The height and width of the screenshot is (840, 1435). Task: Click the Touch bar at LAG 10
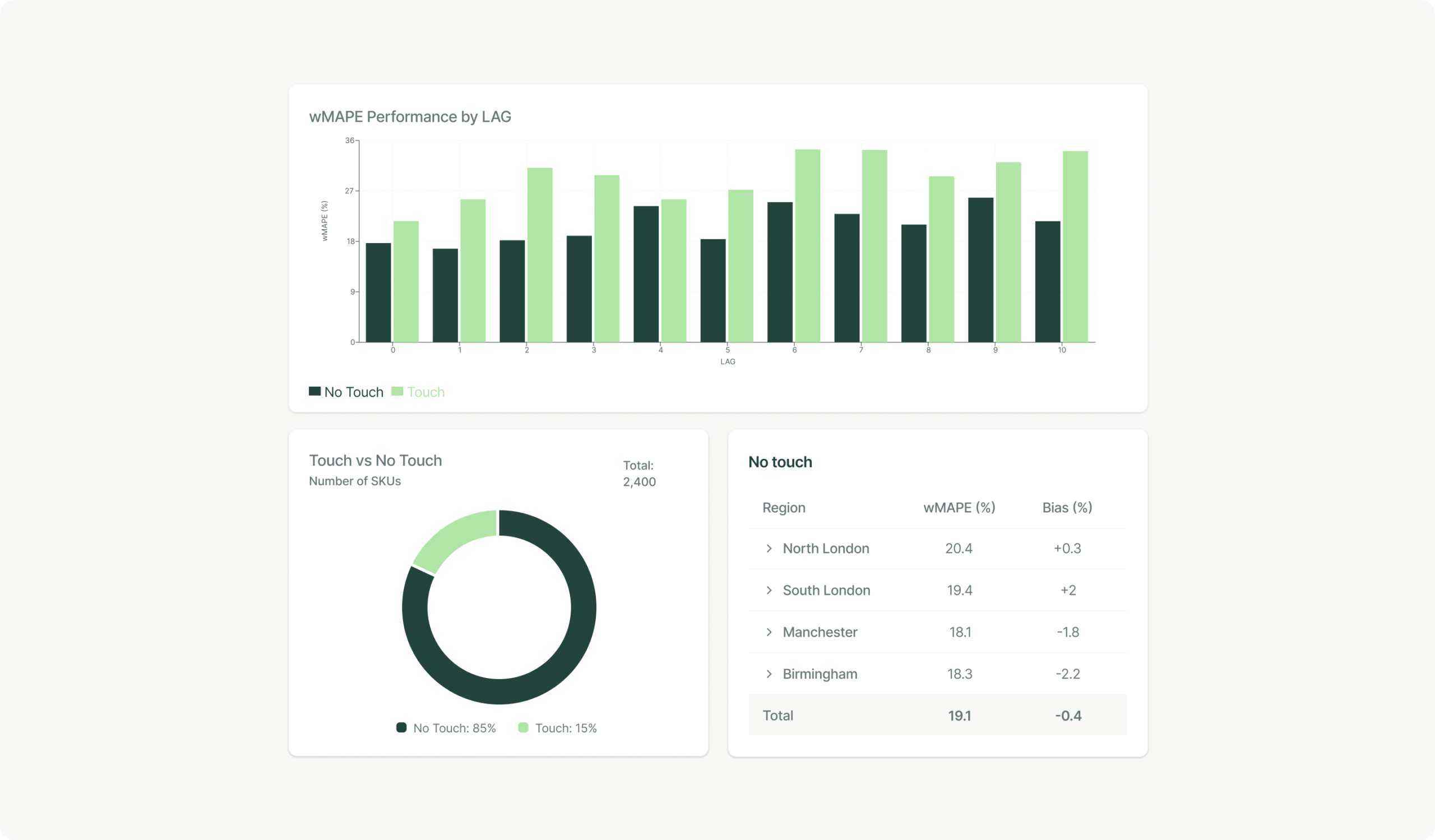(1075, 247)
